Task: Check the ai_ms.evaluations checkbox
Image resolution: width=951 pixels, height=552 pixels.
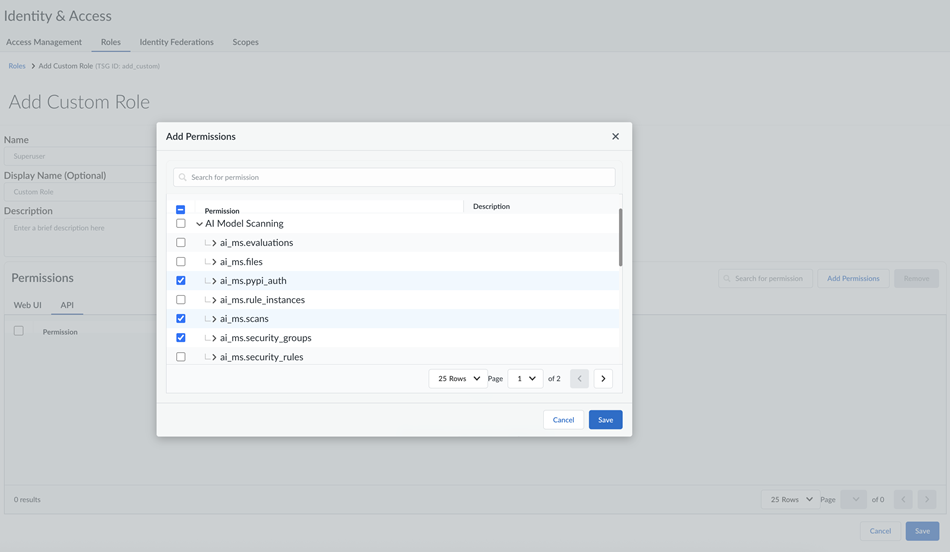Action: pos(181,243)
